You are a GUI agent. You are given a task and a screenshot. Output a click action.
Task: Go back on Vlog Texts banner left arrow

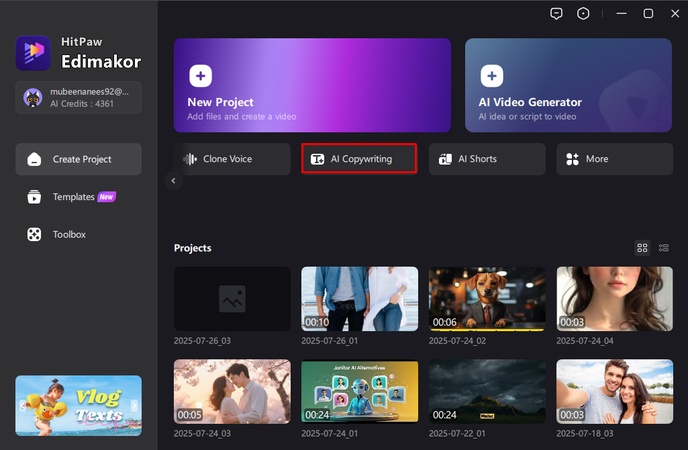pyautogui.click(x=22, y=405)
